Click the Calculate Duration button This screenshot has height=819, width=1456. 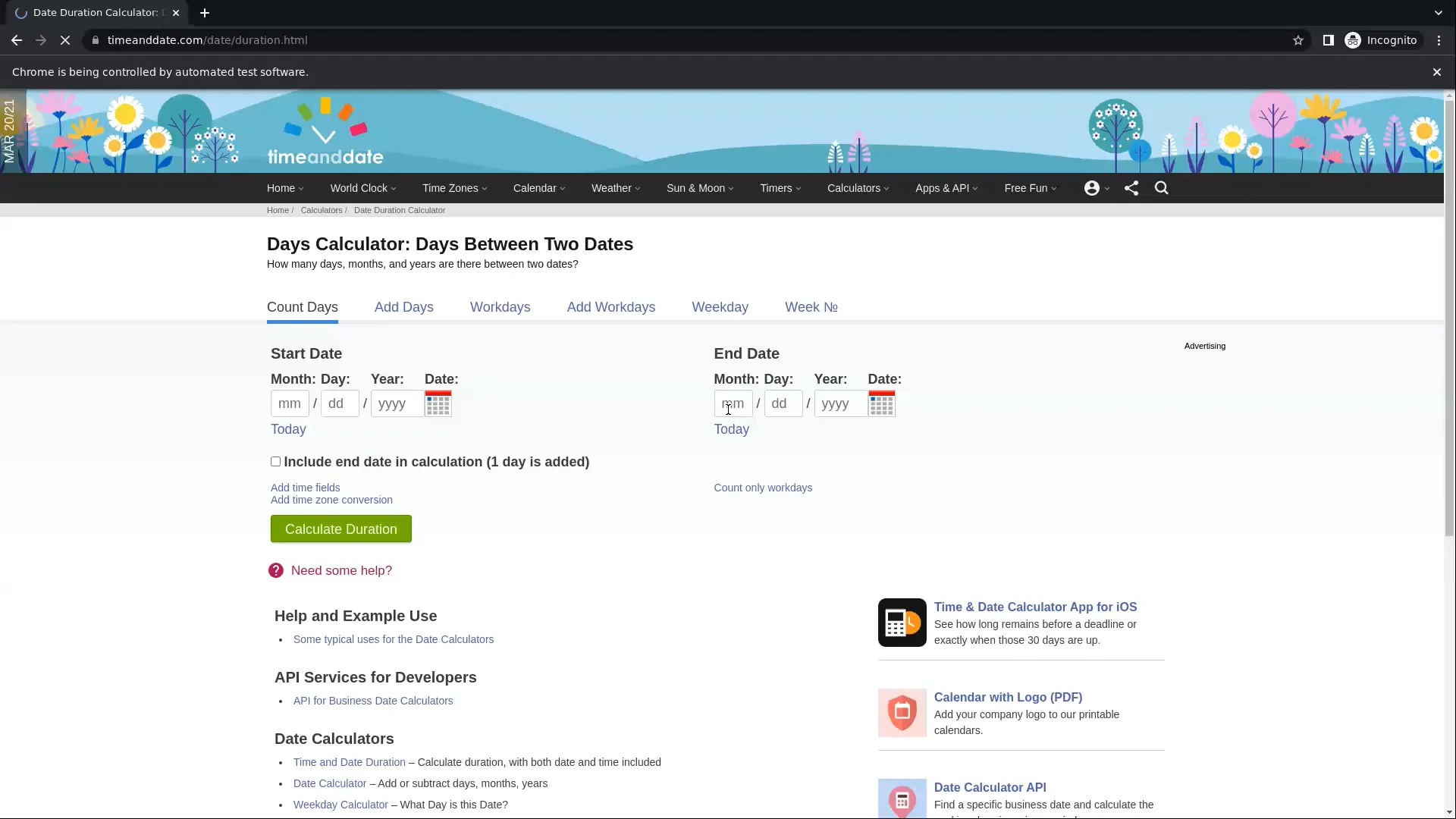click(341, 529)
